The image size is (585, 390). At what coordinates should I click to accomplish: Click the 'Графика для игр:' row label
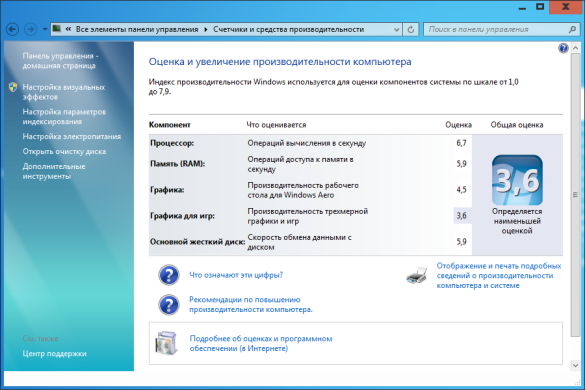click(x=182, y=216)
